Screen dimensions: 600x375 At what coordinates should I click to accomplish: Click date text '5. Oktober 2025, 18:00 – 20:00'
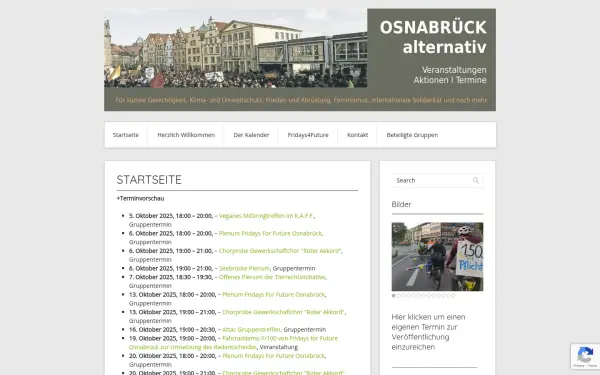[171, 216]
